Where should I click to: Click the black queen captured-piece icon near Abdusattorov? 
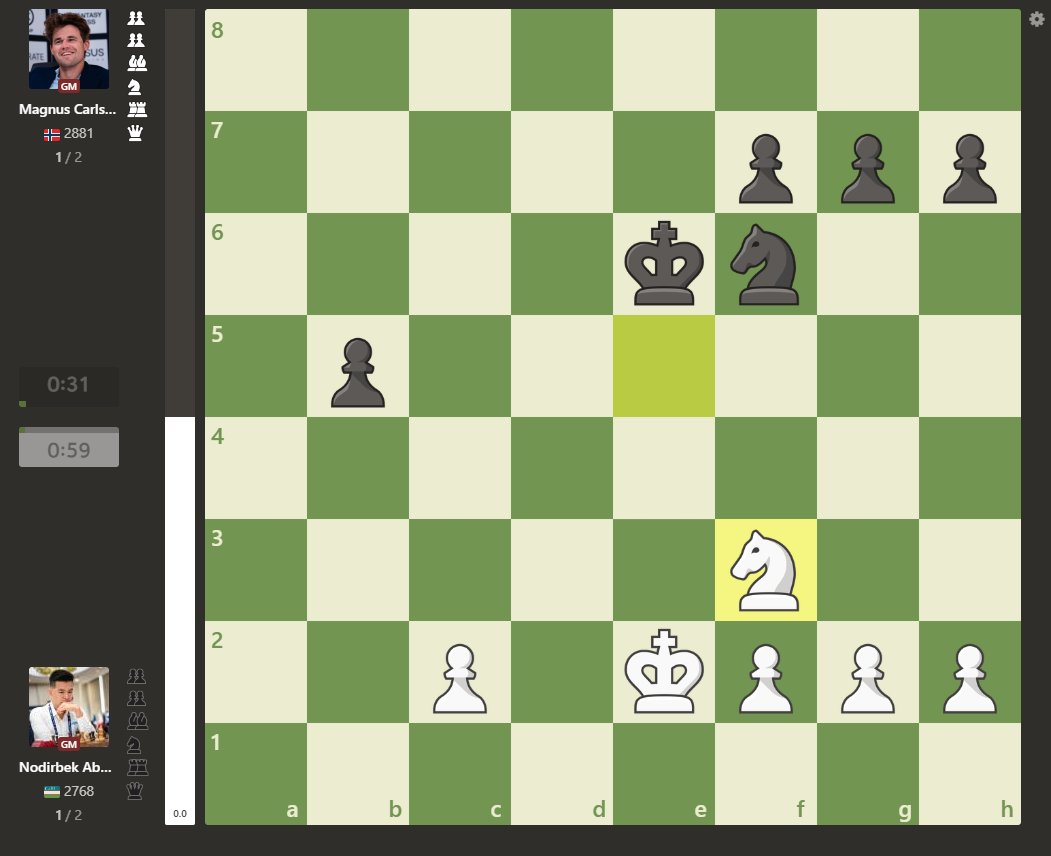click(x=136, y=790)
